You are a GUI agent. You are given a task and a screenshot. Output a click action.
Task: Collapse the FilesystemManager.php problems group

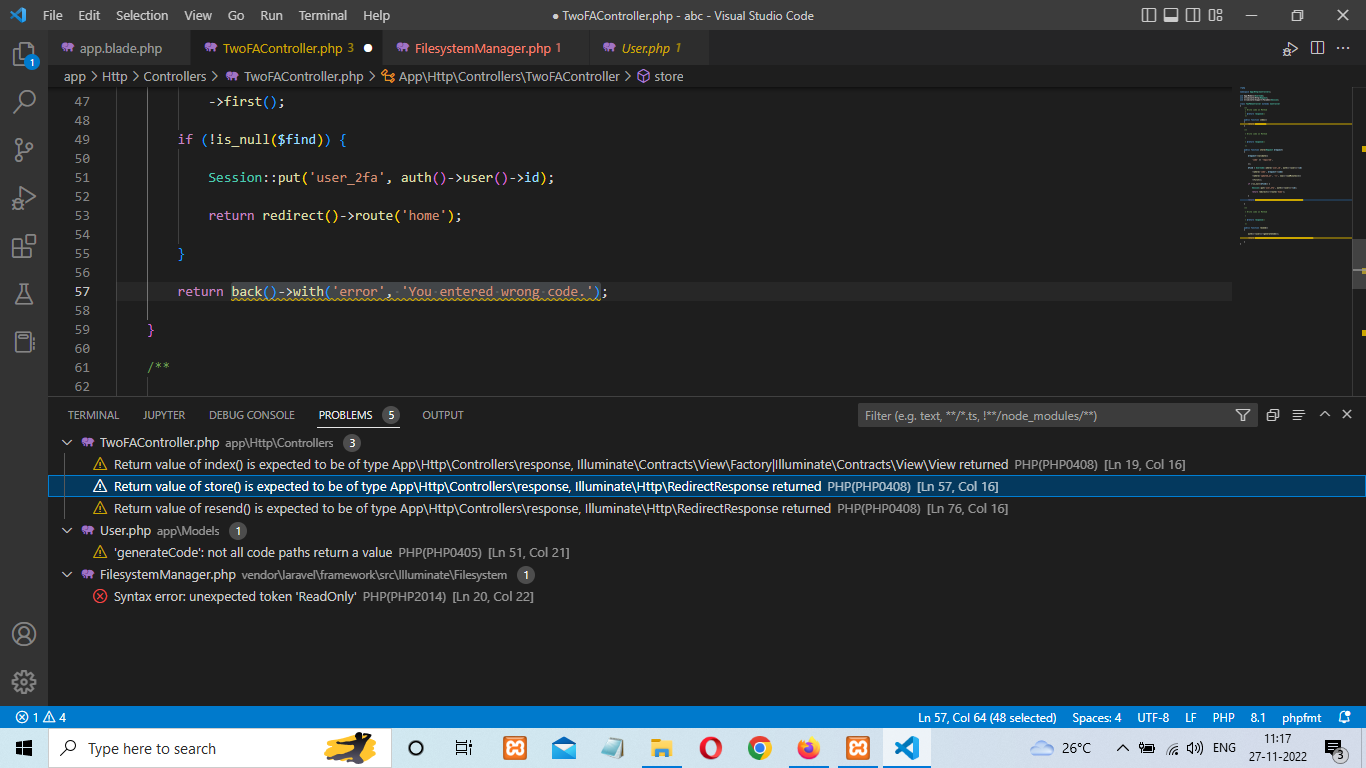pyautogui.click(x=67, y=575)
